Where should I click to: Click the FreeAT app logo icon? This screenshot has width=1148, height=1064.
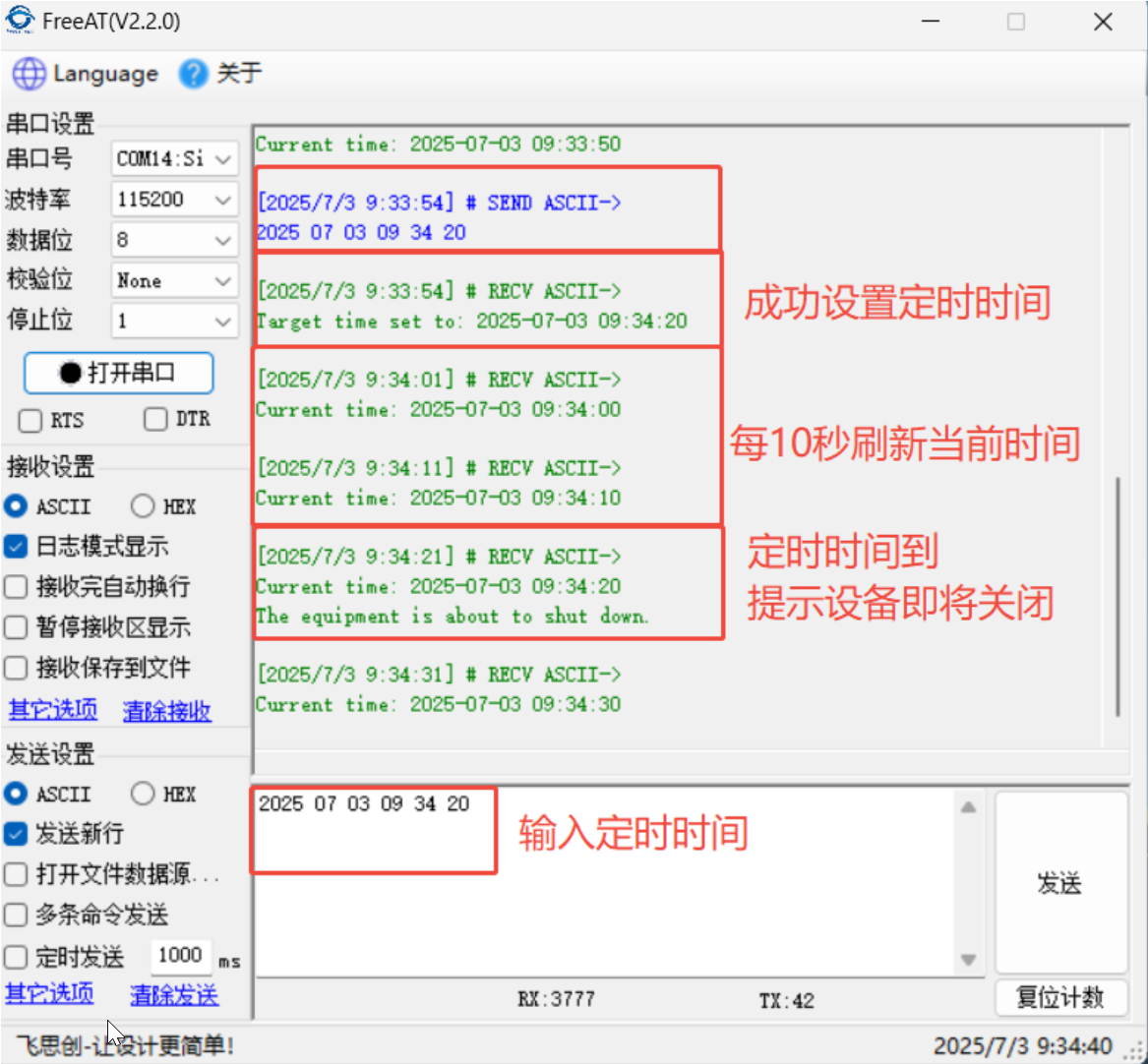(20, 21)
